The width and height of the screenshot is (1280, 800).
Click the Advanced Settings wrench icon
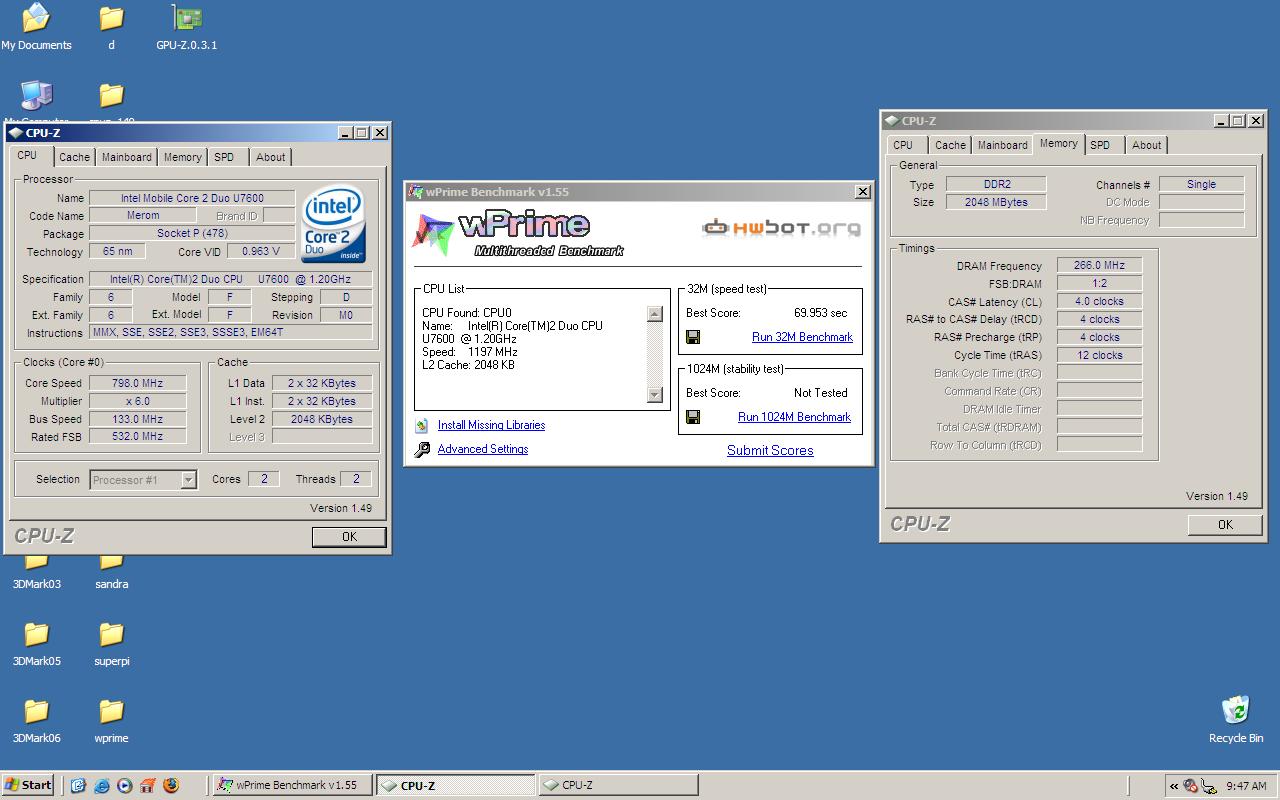click(x=422, y=450)
